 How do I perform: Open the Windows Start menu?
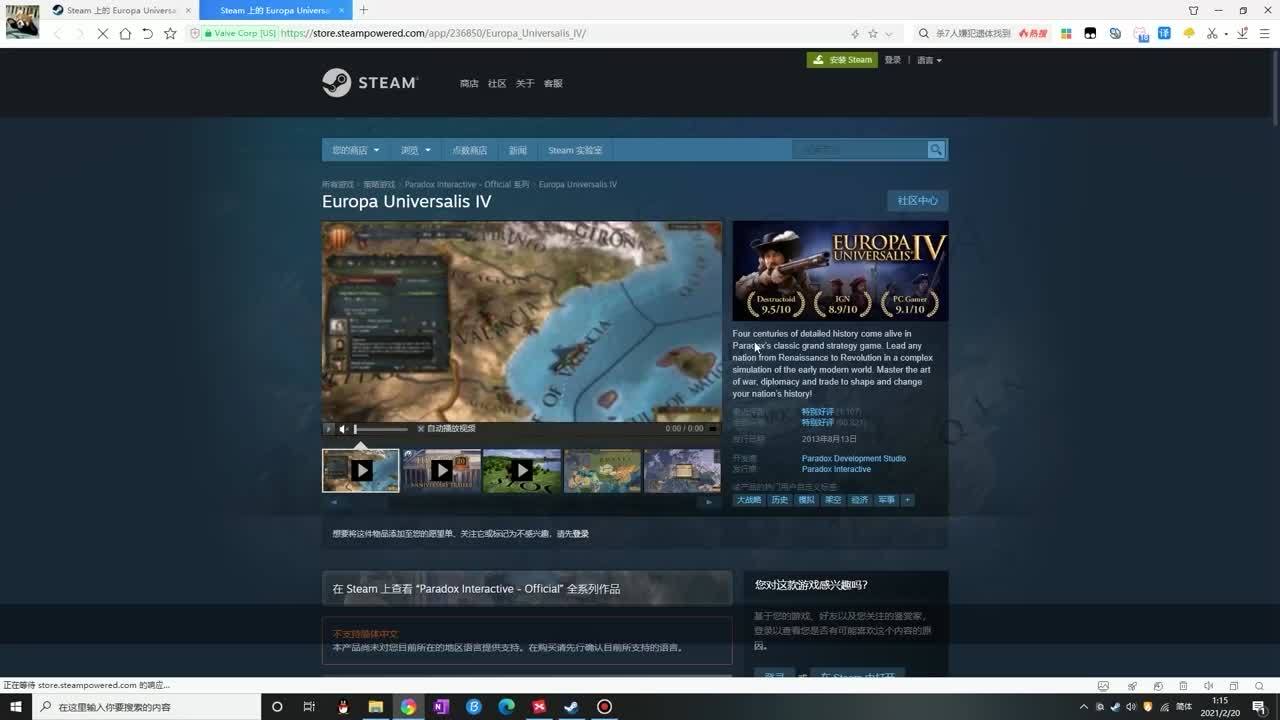click(16, 707)
